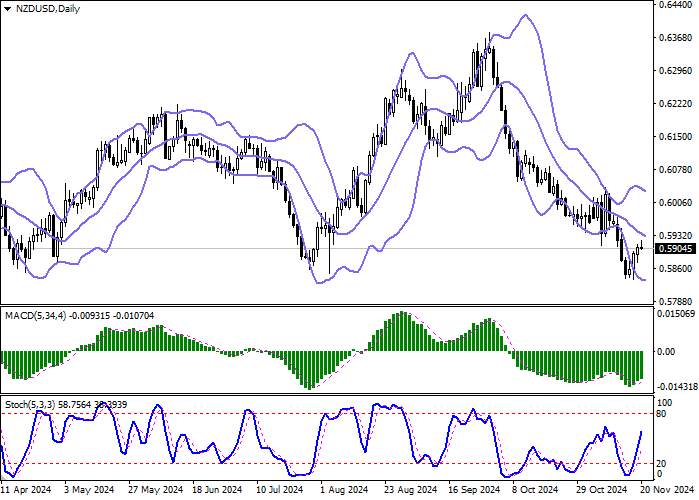Select MACD scale zero level 0.00
699x500 pixels.
point(666,352)
